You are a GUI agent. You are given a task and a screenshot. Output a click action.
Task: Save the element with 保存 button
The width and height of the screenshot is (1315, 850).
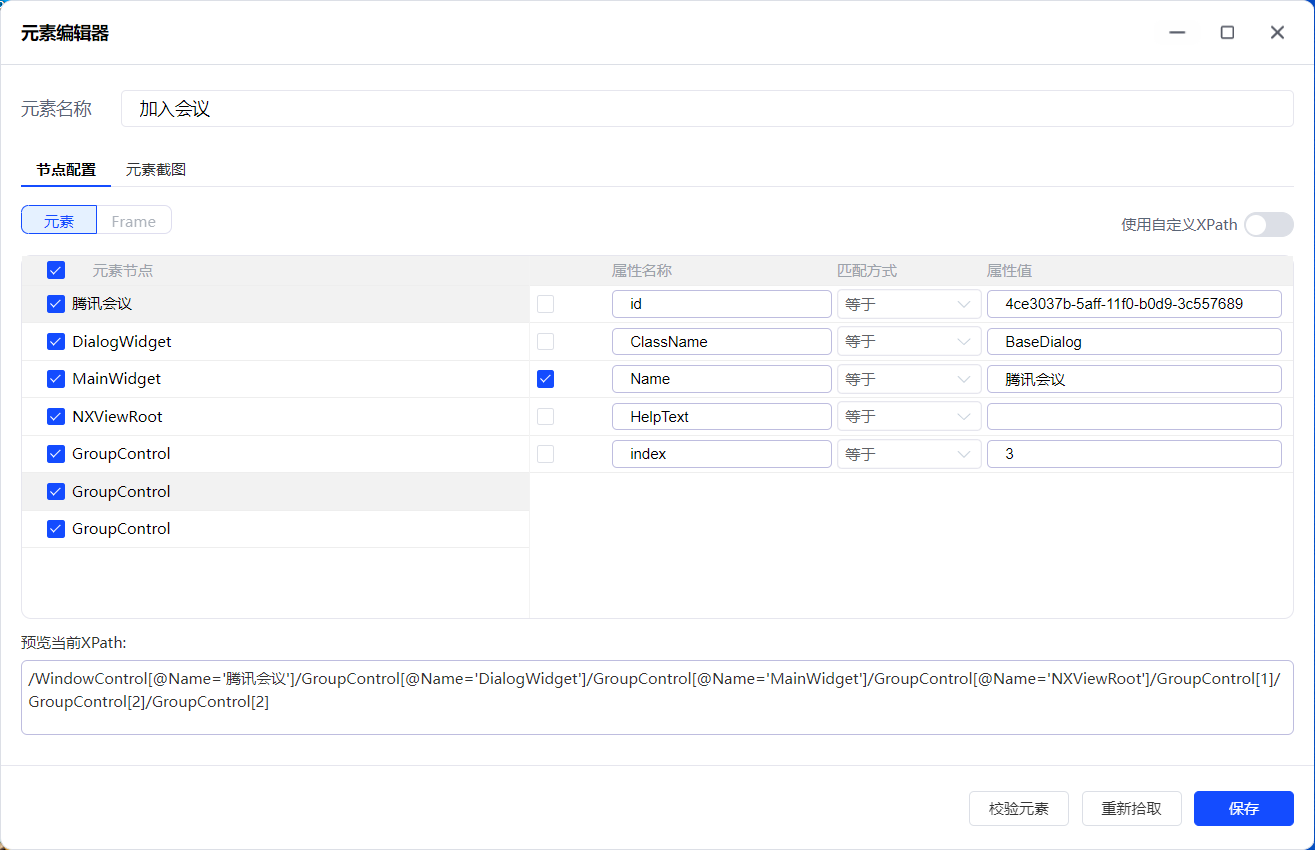tap(1243, 809)
